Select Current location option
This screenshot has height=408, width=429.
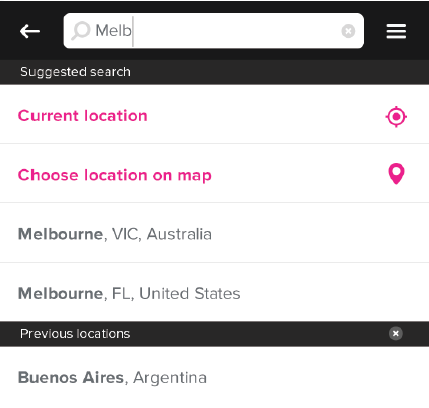tap(214, 114)
